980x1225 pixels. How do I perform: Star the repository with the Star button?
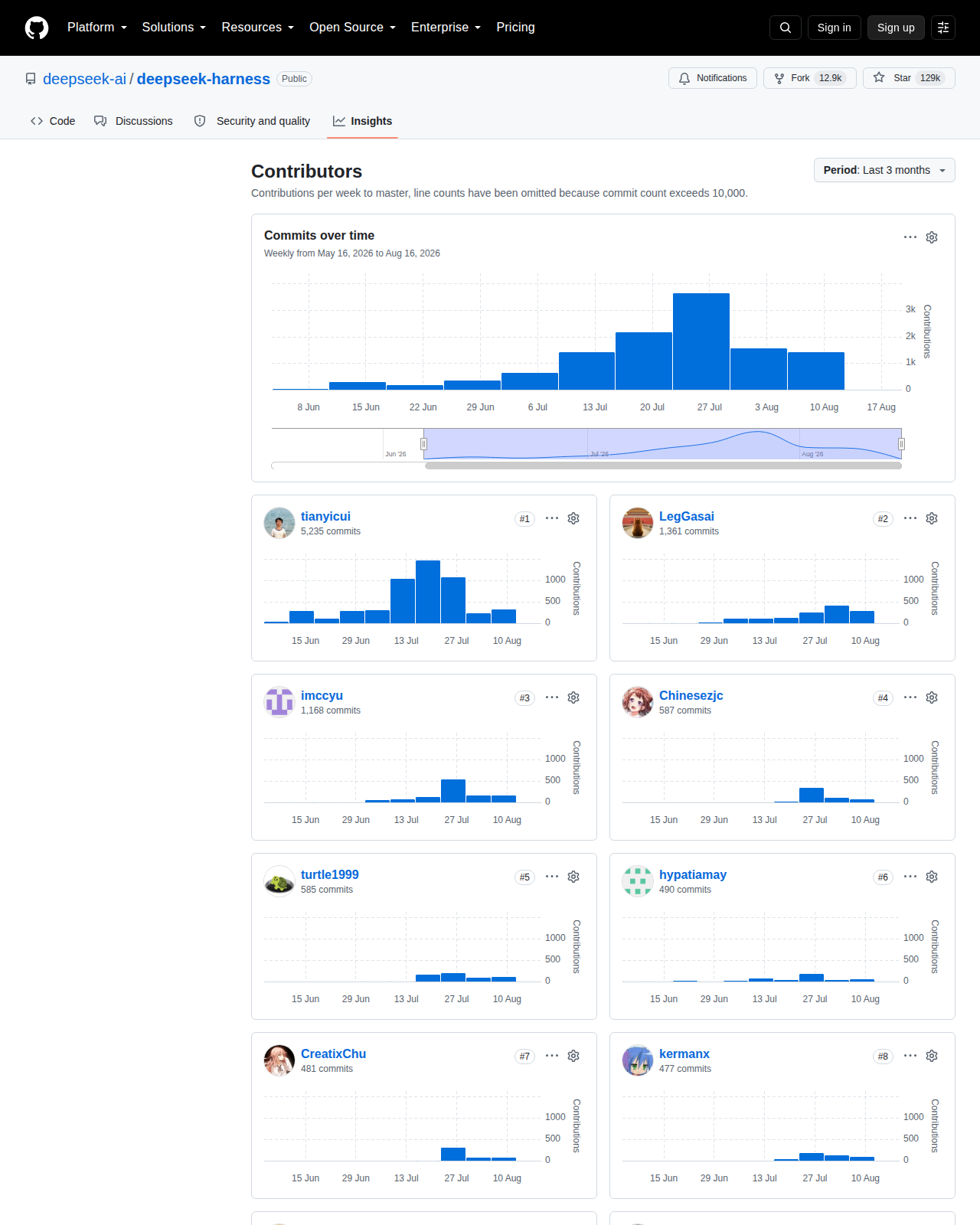[x=909, y=78]
